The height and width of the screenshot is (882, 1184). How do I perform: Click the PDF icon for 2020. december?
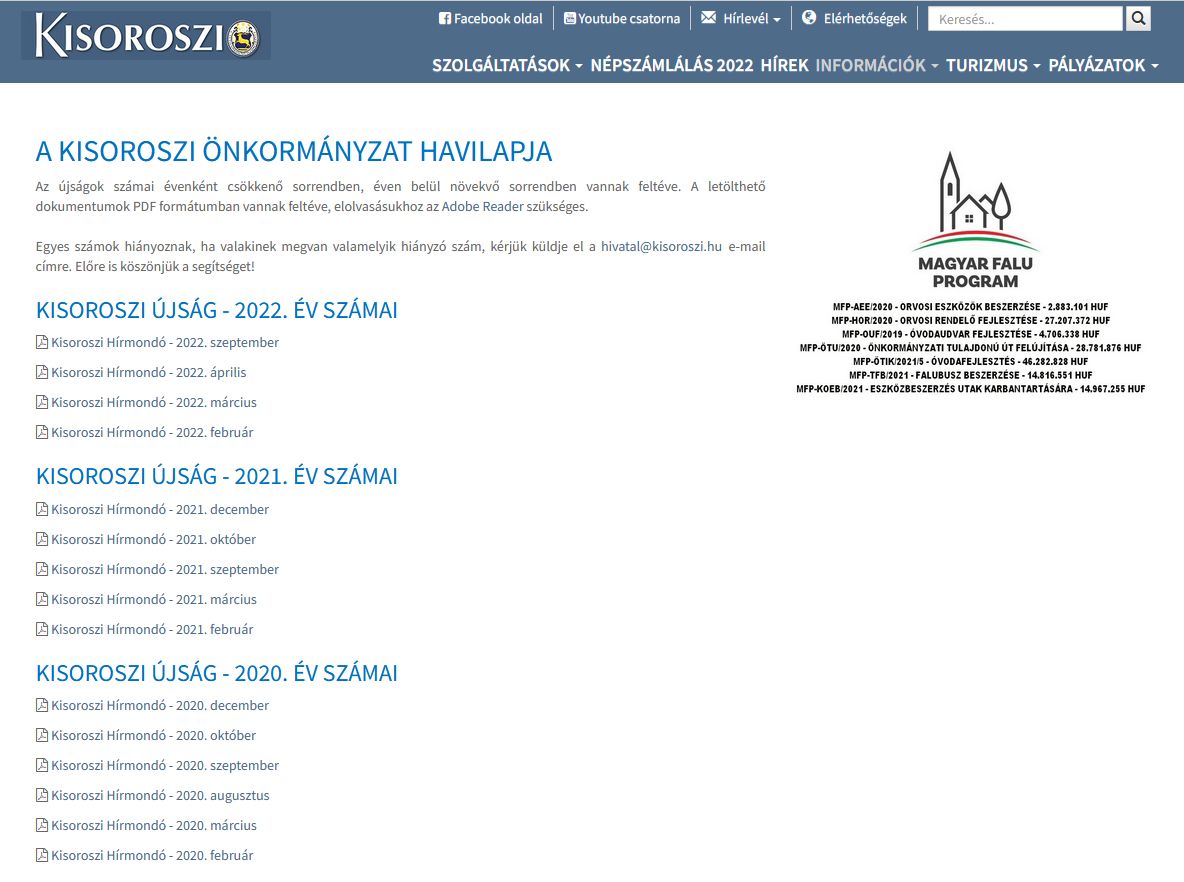(42, 705)
